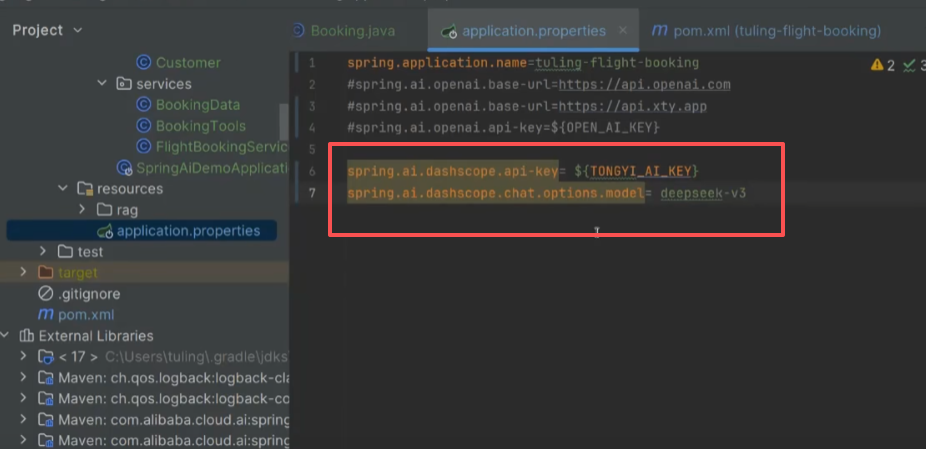Click the FlightBookingService class icon
Image resolution: width=926 pixels, height=449 pixels.
[144, 147]
